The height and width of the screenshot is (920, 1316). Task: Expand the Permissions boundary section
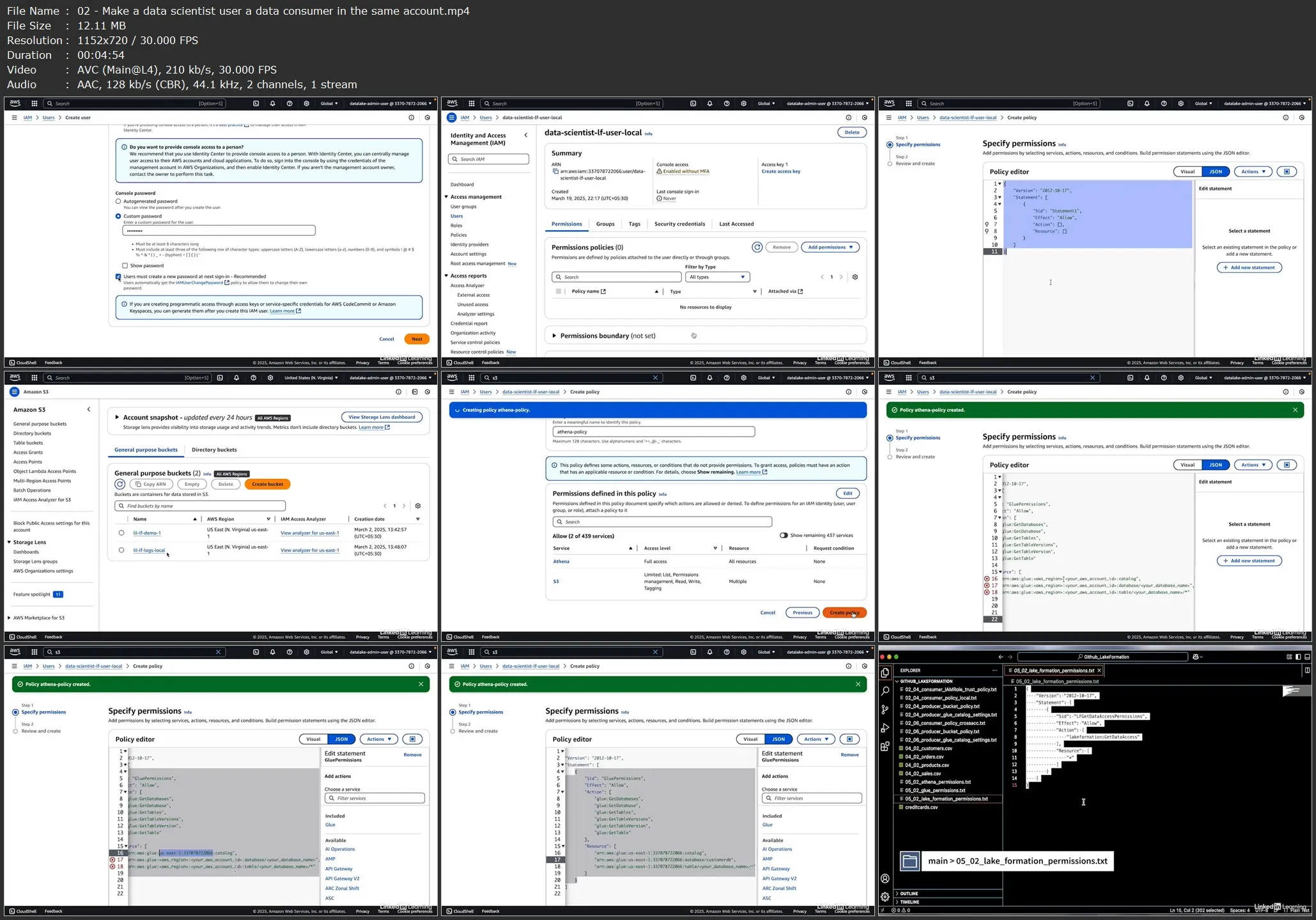pos(553,336)
